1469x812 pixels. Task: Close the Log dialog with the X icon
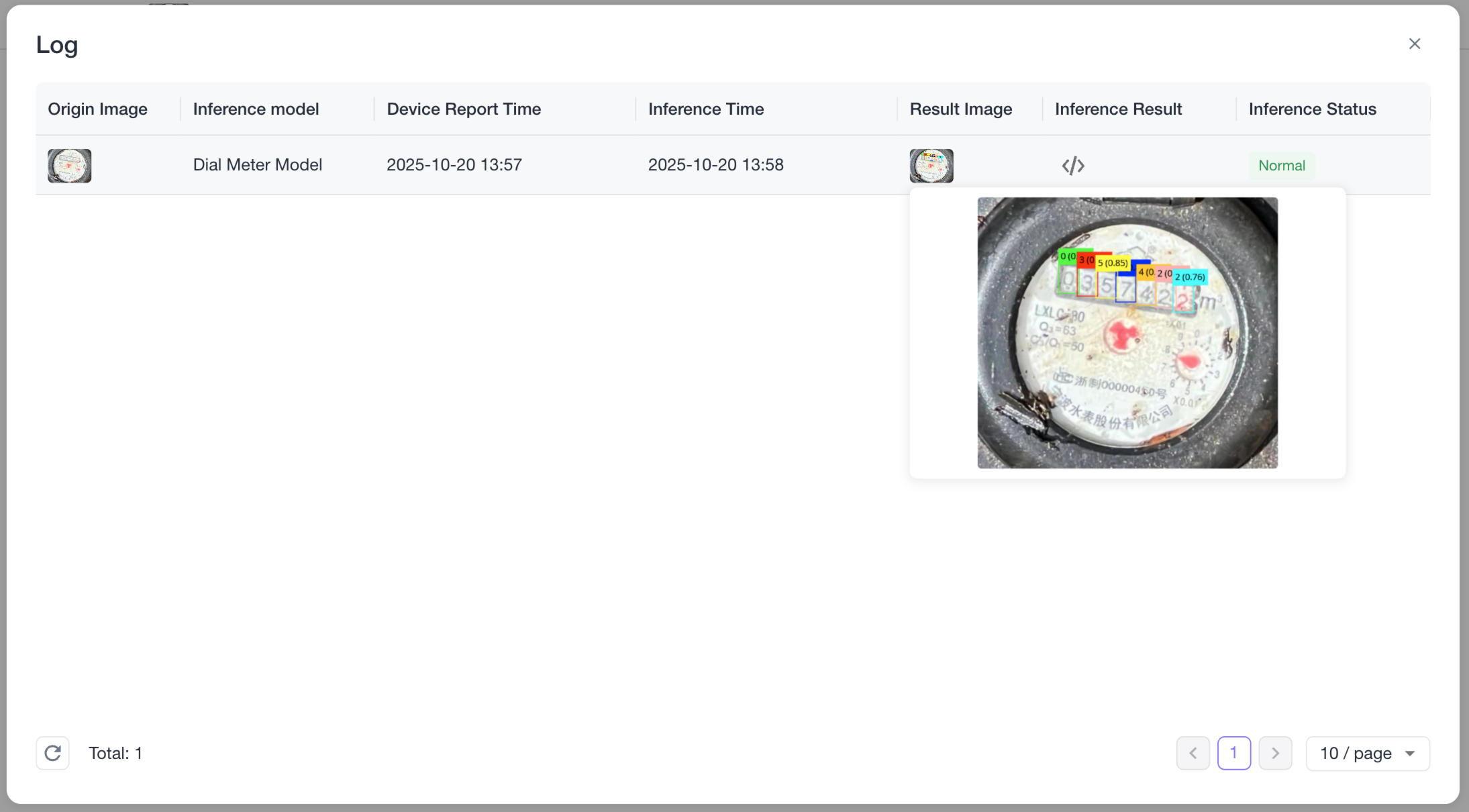pyautogui.click(x=1415, y=43)
